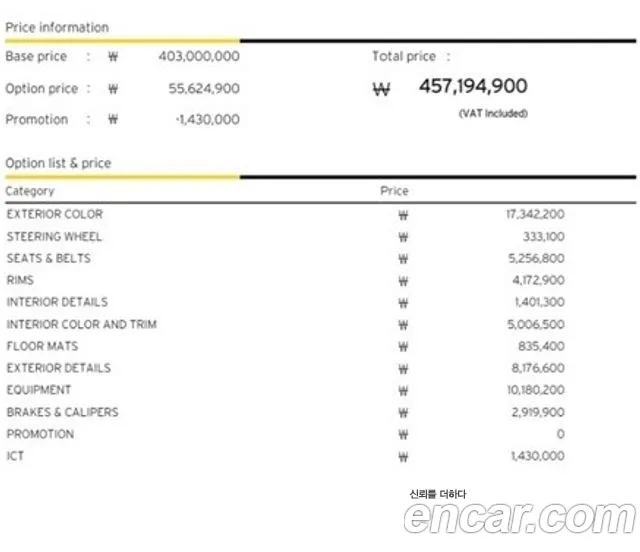Select the Price information heading
Screen dimensions: 640x552
tap(57, 27)
